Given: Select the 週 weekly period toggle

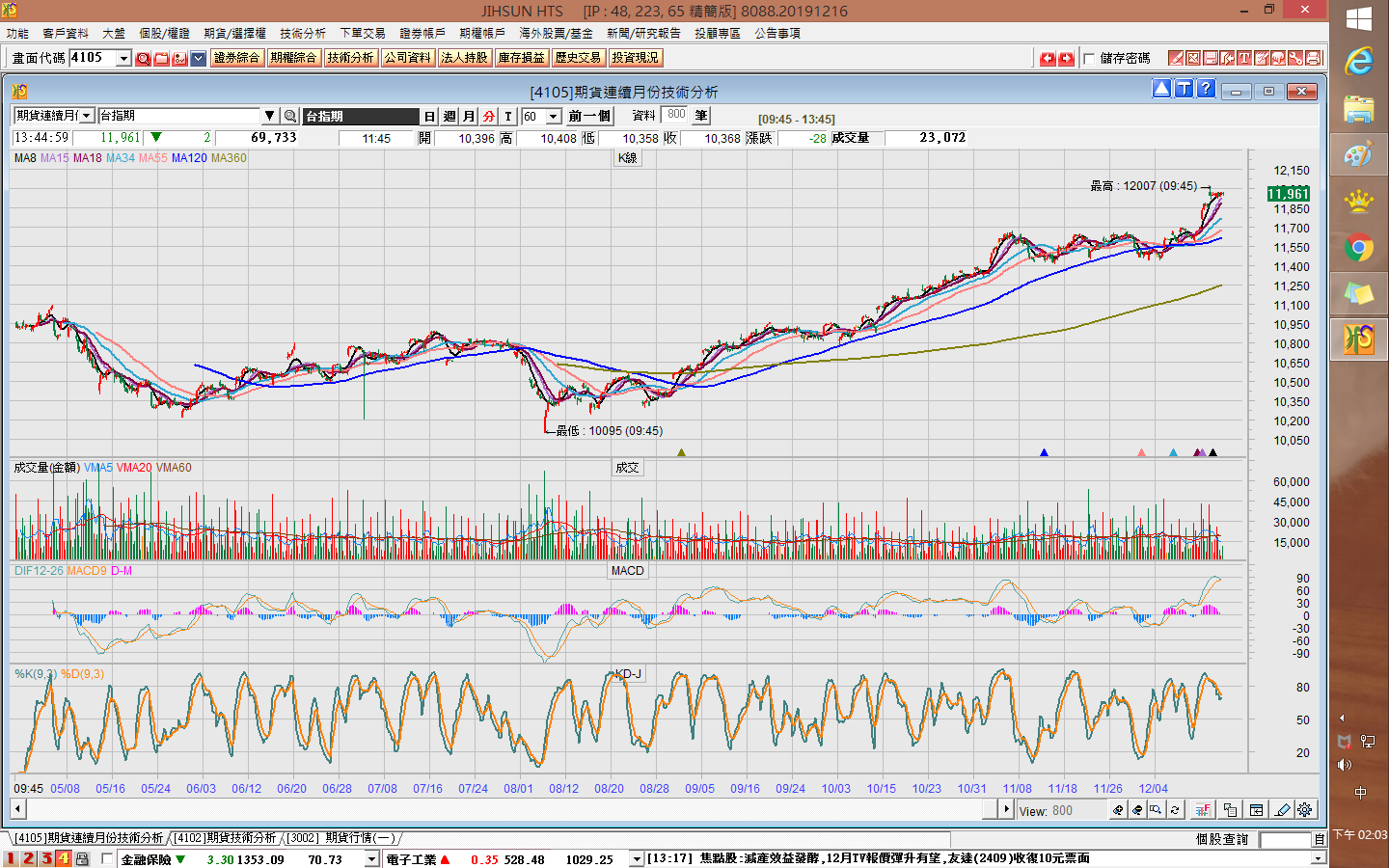Looking at the screenshot, I should coord(449,116).
